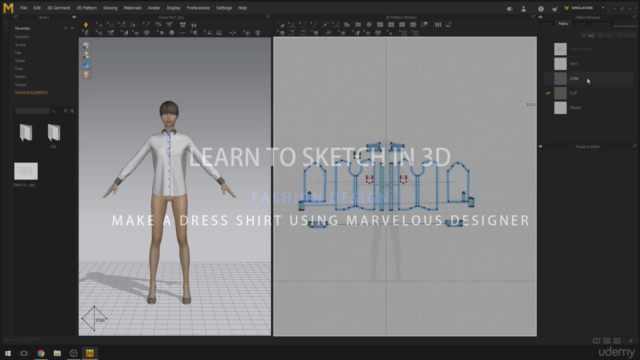
Task: Open File Explorer from the taskbar
Action: 57,353
